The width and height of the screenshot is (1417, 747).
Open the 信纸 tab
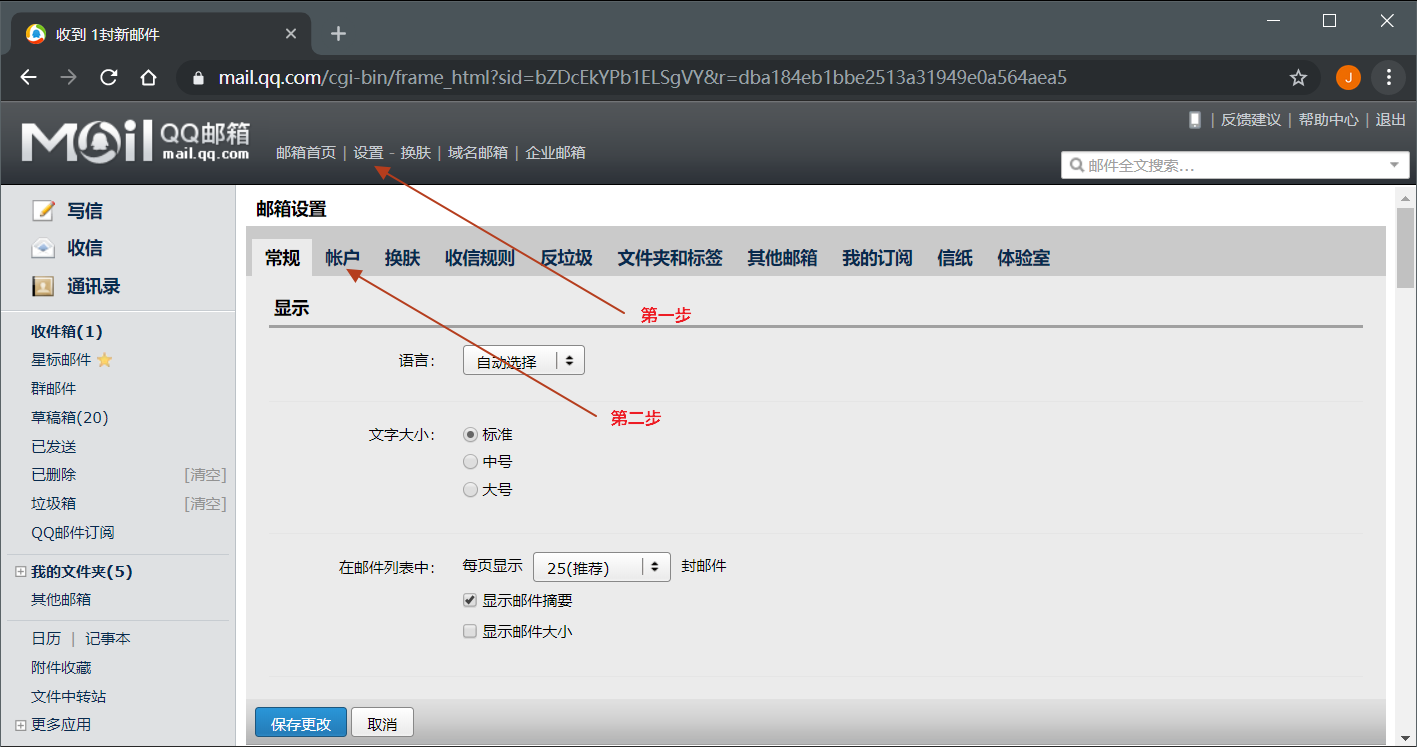point(955,258)
